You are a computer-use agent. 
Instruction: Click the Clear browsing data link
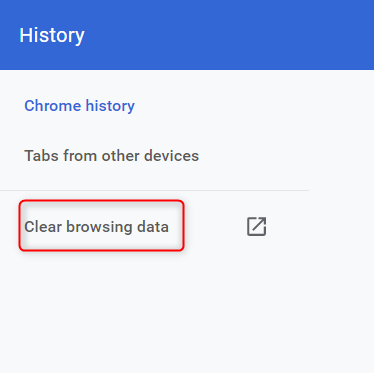96,227
